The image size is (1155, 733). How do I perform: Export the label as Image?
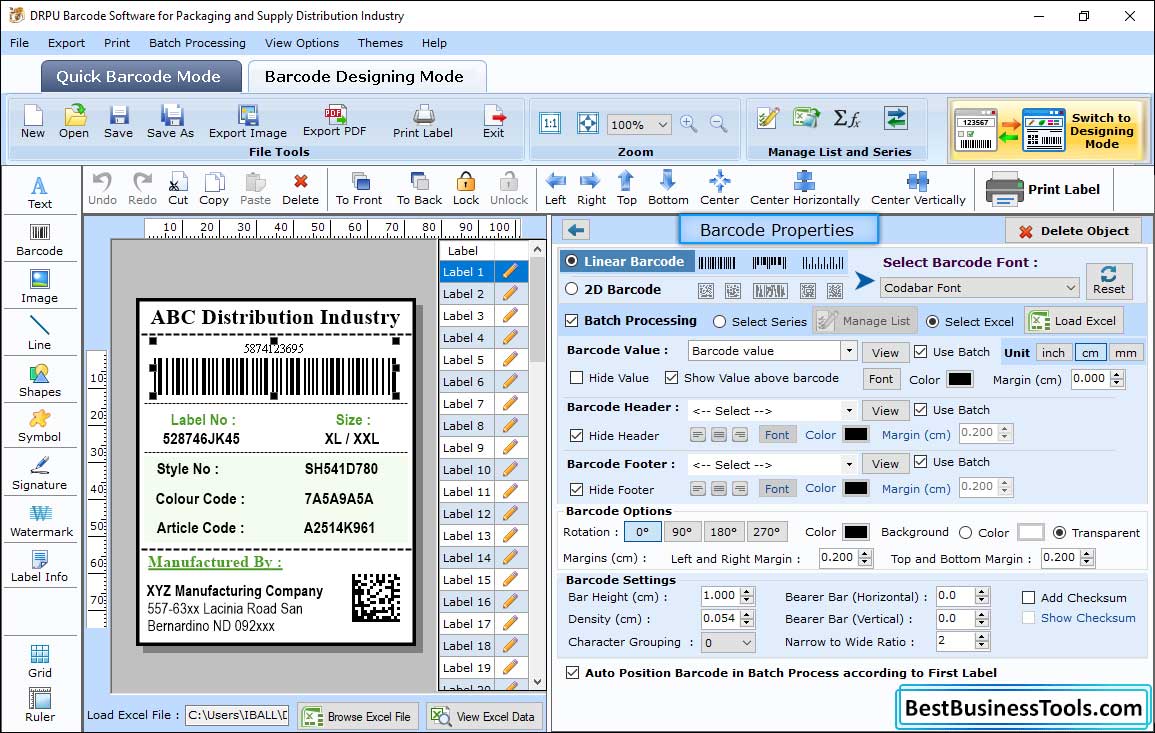(248, 122)
